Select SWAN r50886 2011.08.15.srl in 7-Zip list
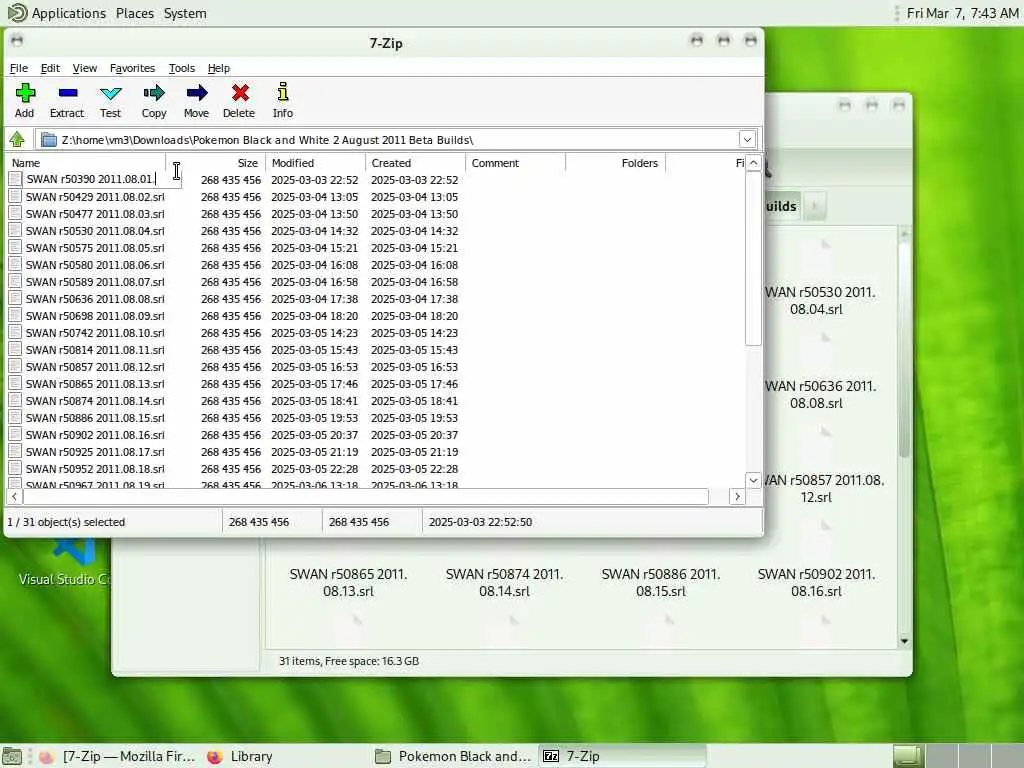Screen dimensions: 1024x768 point(95,418)
